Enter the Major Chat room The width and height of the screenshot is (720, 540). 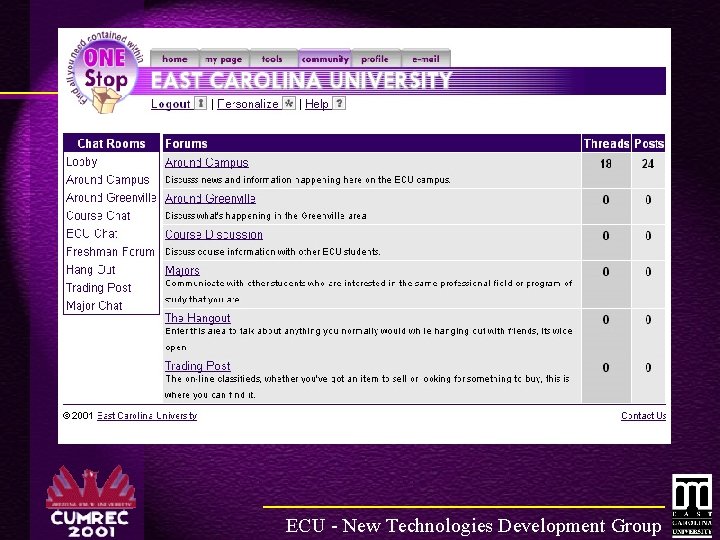94,305
